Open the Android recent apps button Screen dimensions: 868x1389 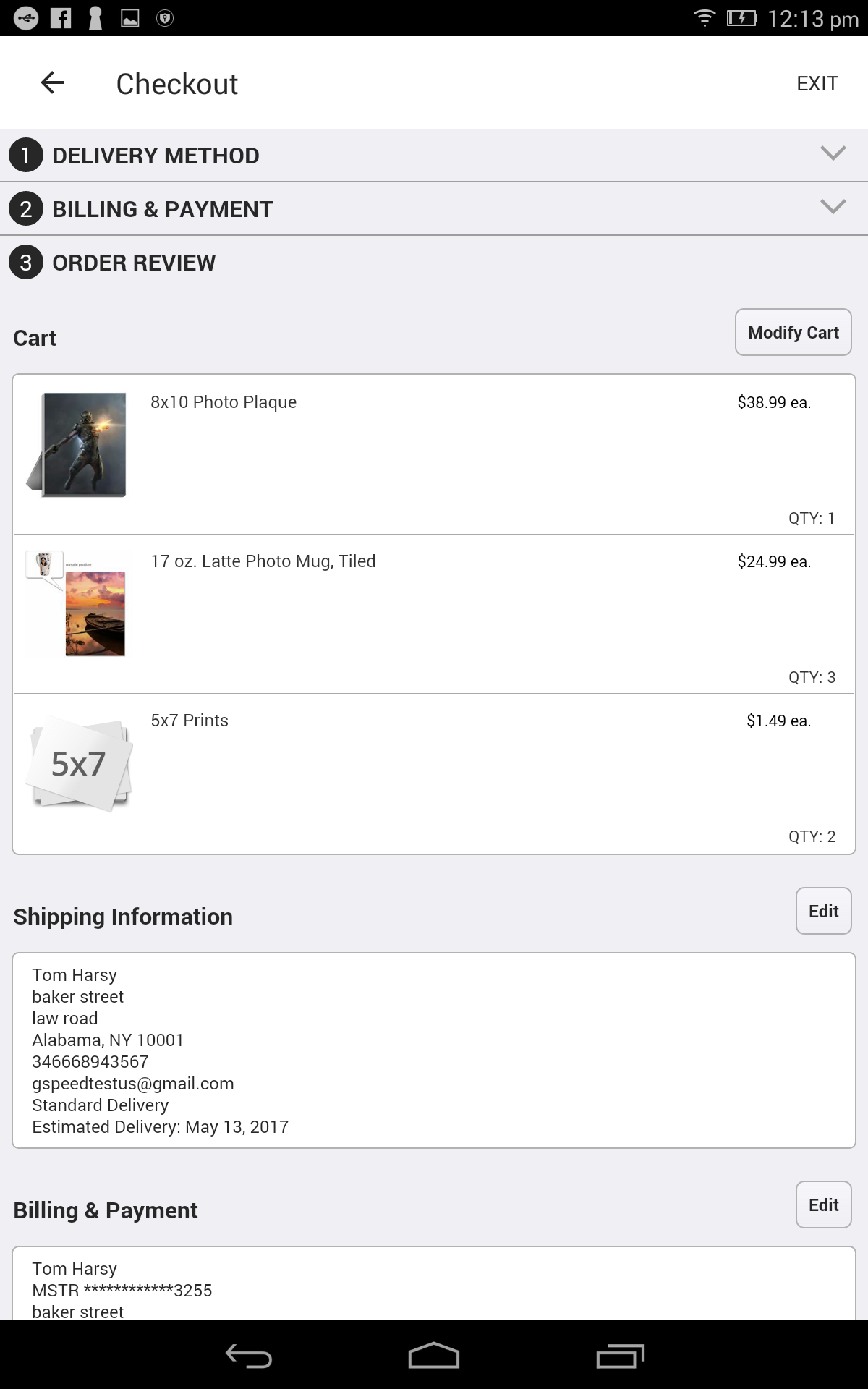[620, 1356]
